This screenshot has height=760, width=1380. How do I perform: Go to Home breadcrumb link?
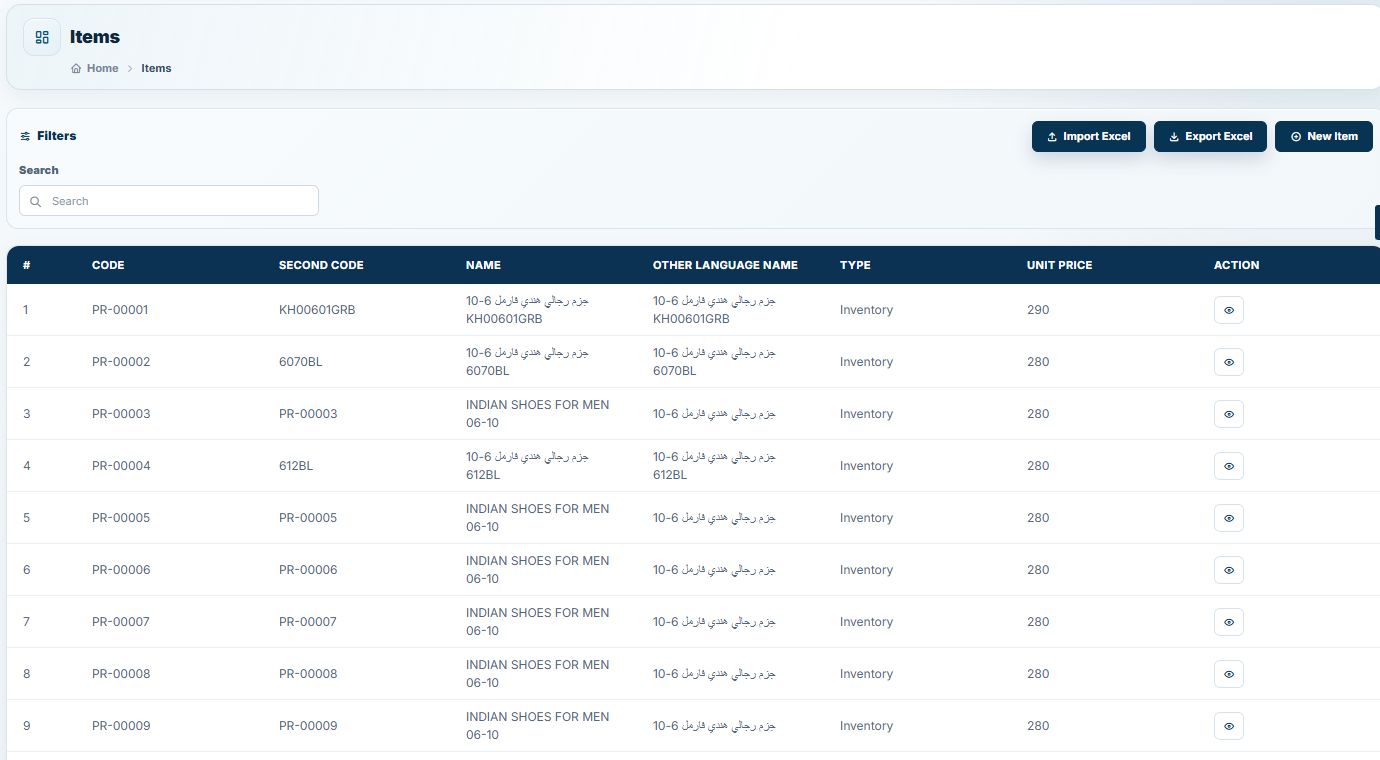pyautogui.click(x=103, y=68)
